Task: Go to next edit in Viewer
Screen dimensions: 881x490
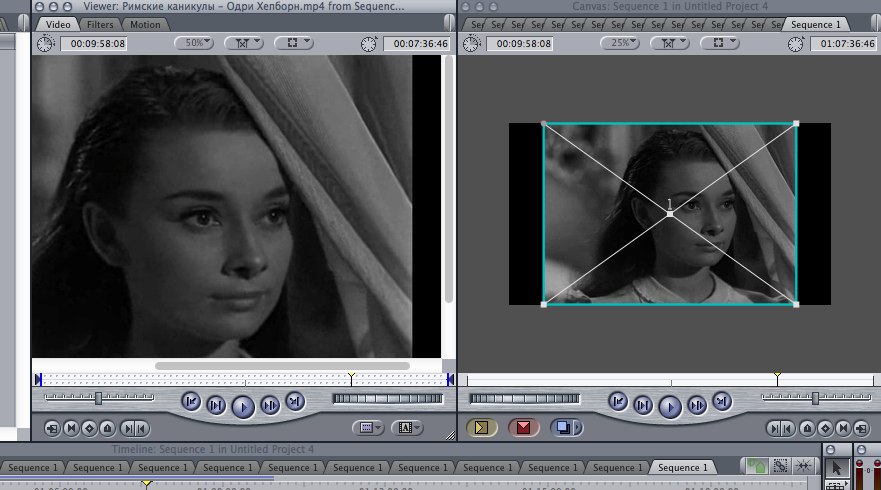Action: (295, 401)
